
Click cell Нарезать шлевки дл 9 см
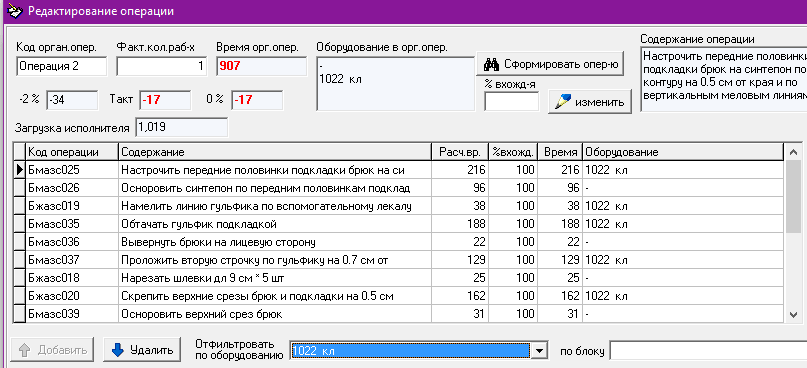[x=274, y=278]
